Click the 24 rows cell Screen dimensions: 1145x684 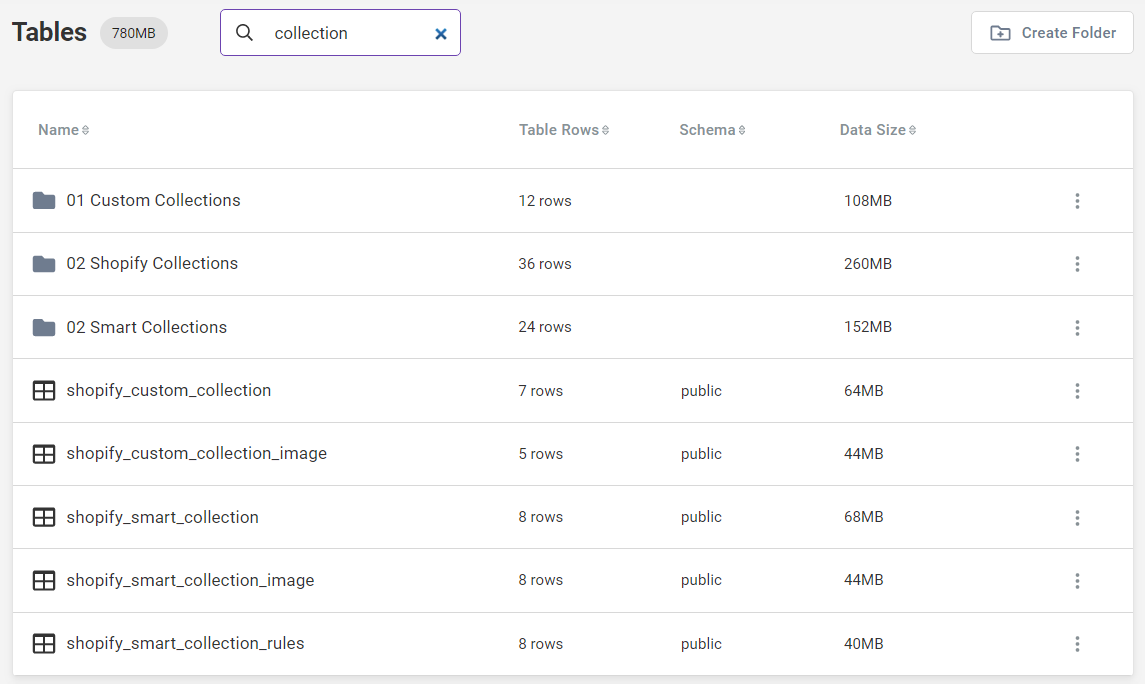point(545,327)
